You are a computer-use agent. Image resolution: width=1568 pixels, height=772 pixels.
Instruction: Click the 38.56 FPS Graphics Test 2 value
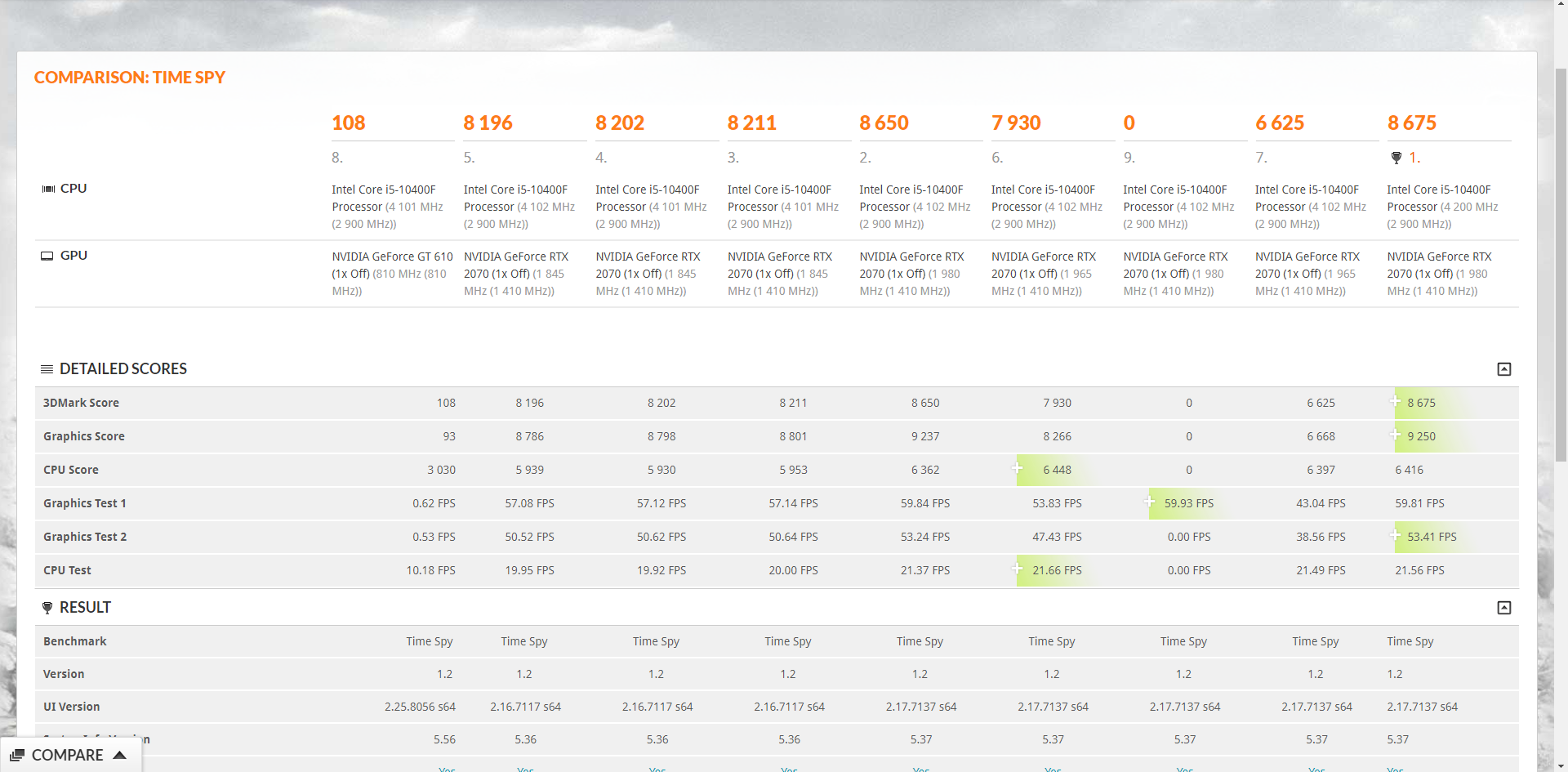1321,537
